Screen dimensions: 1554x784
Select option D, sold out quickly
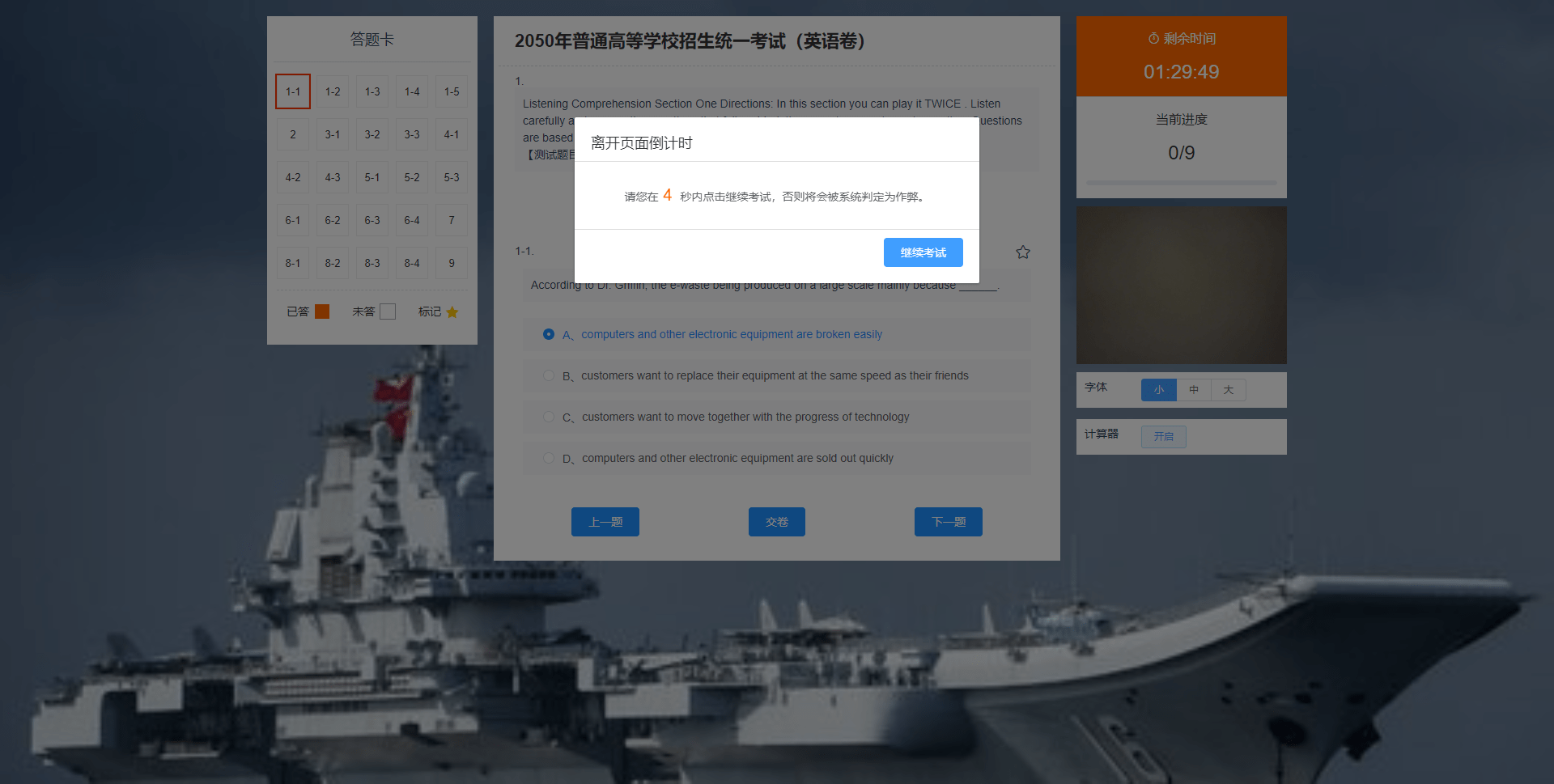(777, 458)
